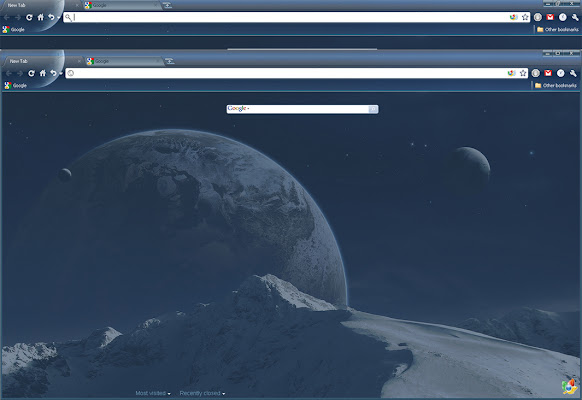Reload page in upper browser window

click(29, 17)
